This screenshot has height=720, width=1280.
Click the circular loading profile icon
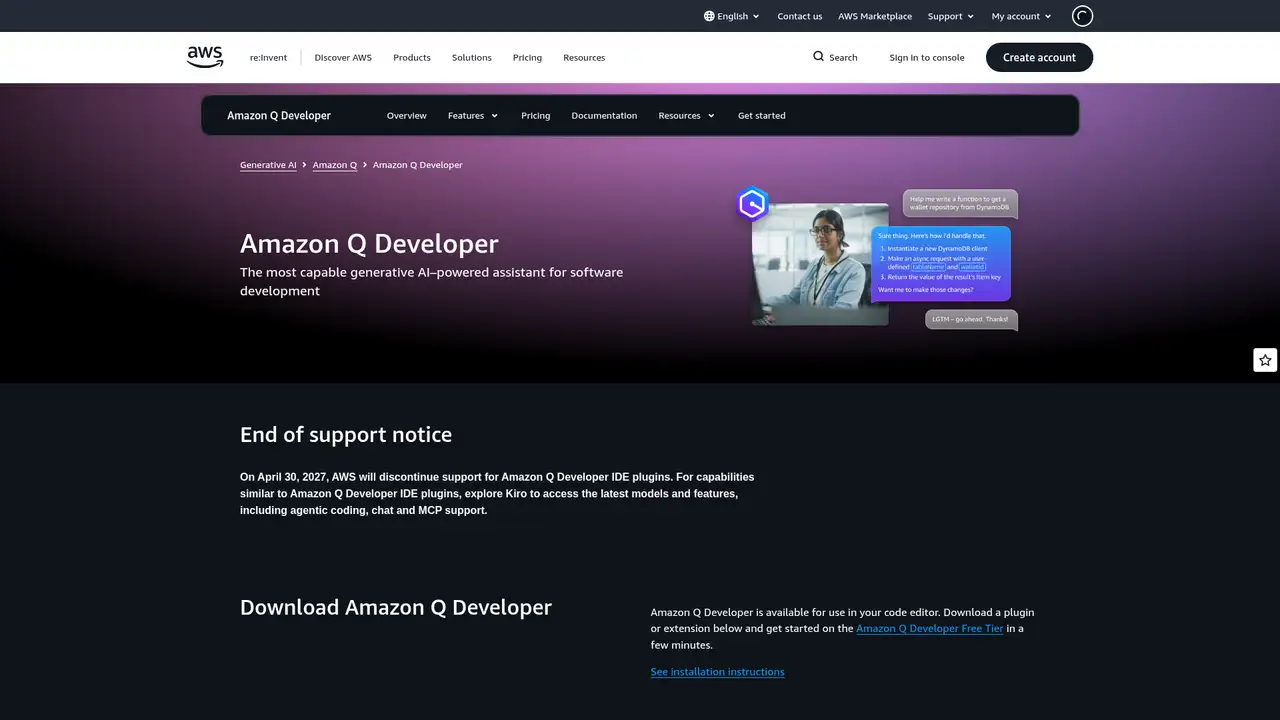click(x=1082, y=16)
